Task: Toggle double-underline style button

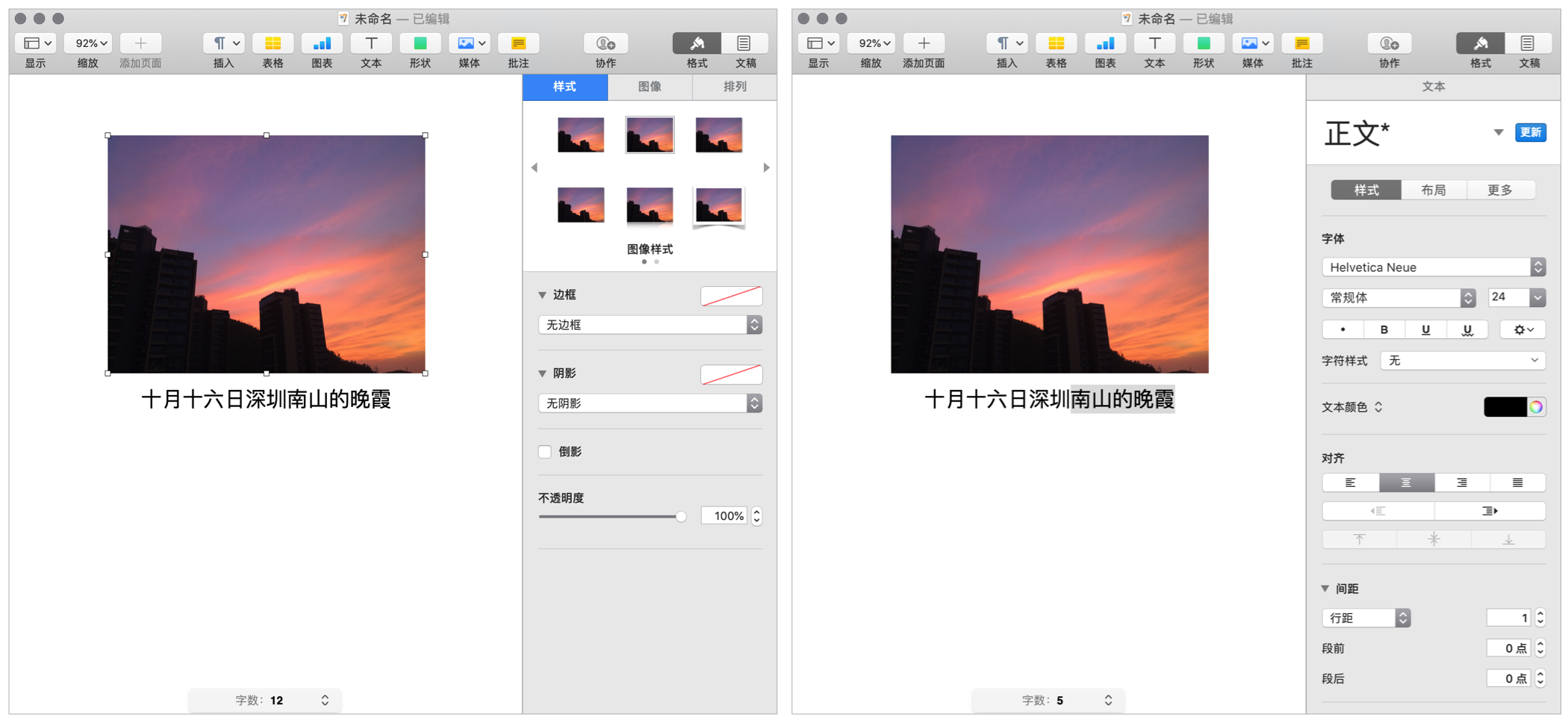Action: click(1467, 329)
